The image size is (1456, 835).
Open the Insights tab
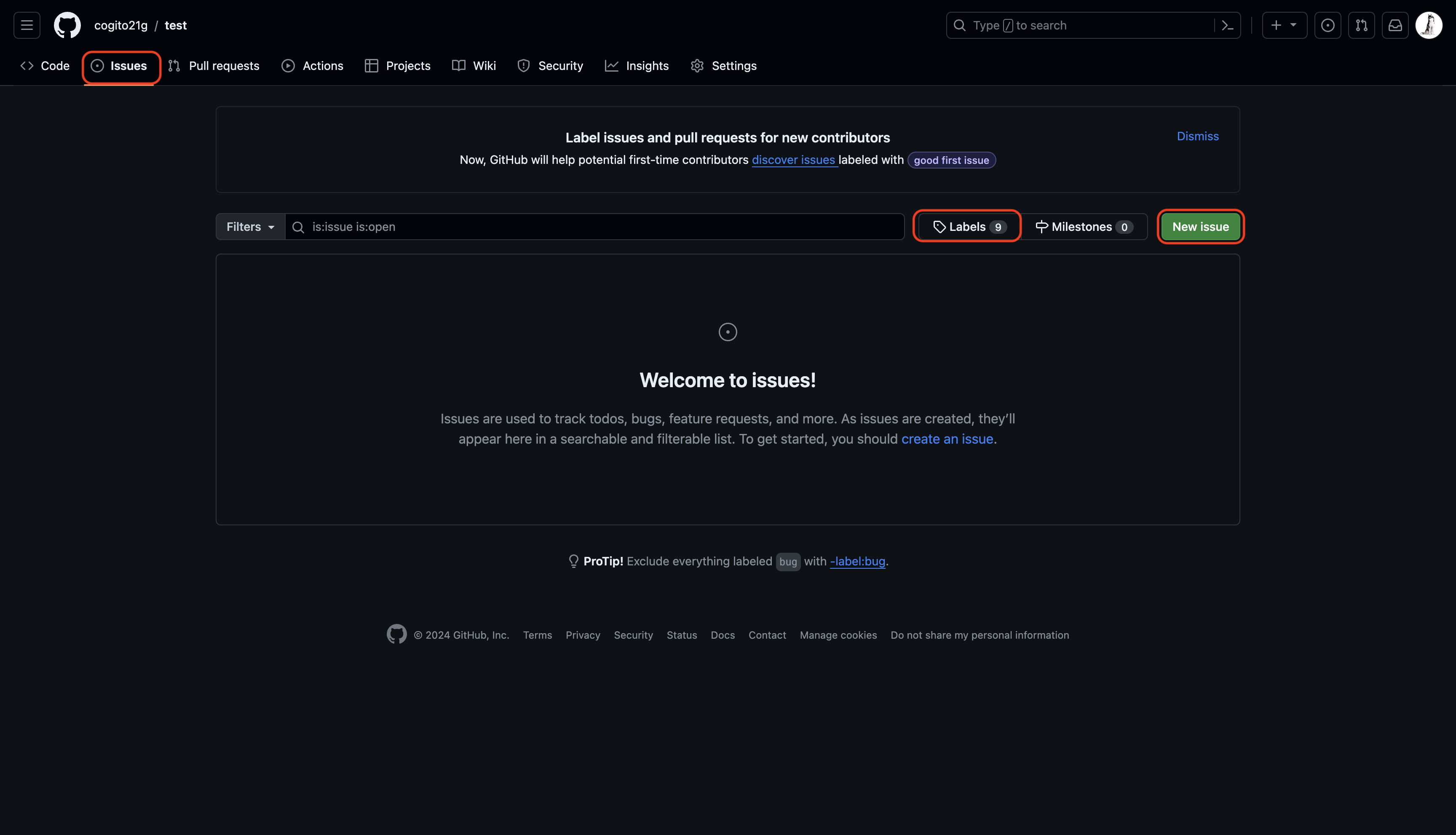637,66
